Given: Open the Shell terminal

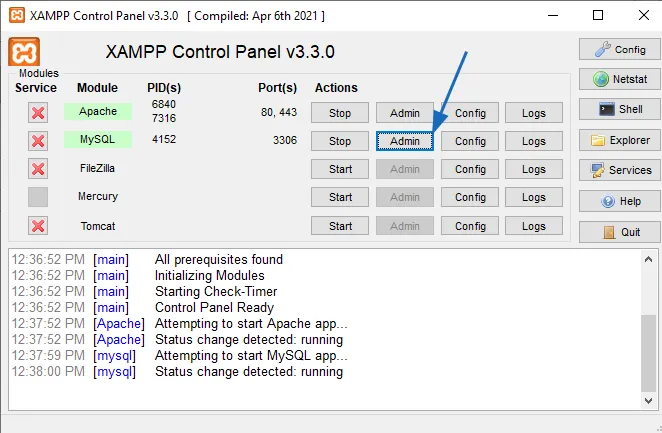Looking at the screenshot, I should click(x=619, y=109).
